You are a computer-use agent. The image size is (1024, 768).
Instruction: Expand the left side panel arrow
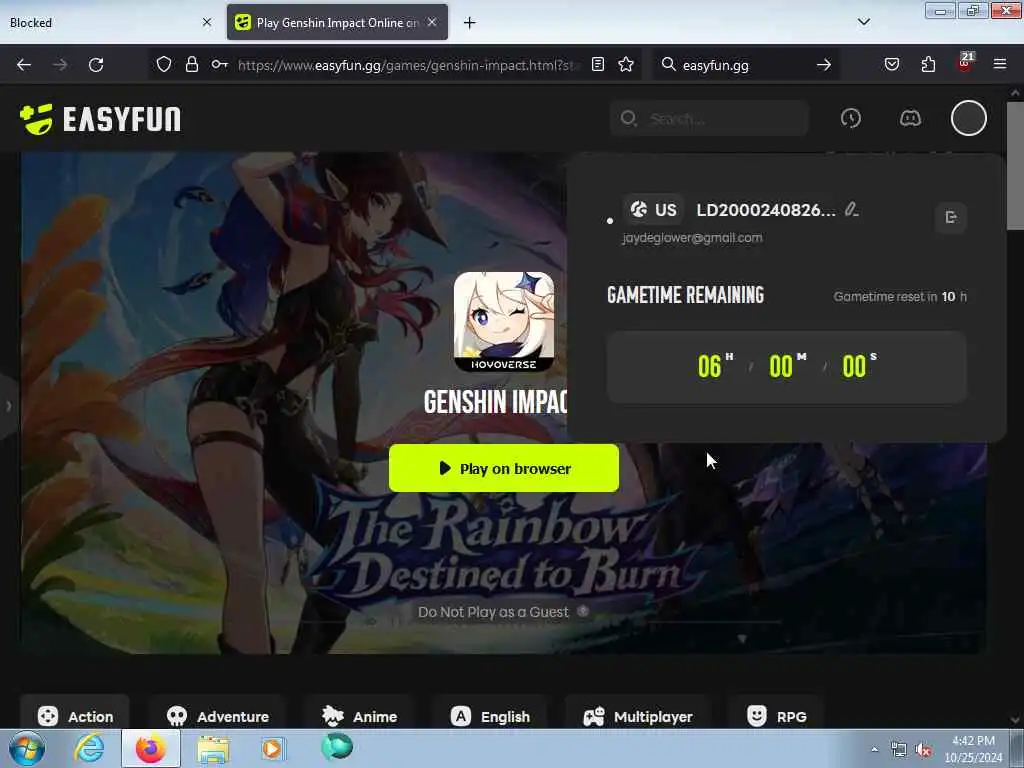pos(8,406)
